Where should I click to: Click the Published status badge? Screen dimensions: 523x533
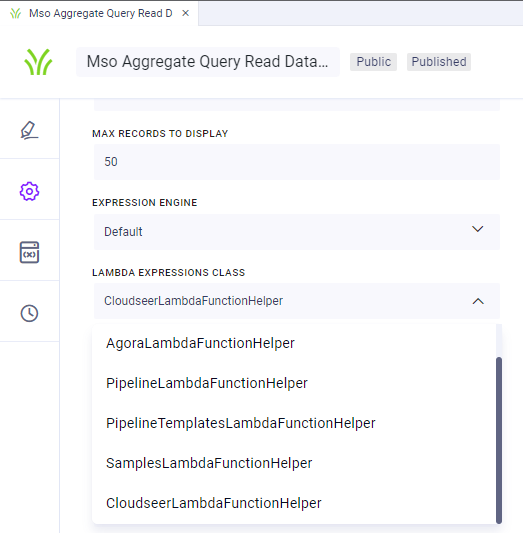coord(439,62)
